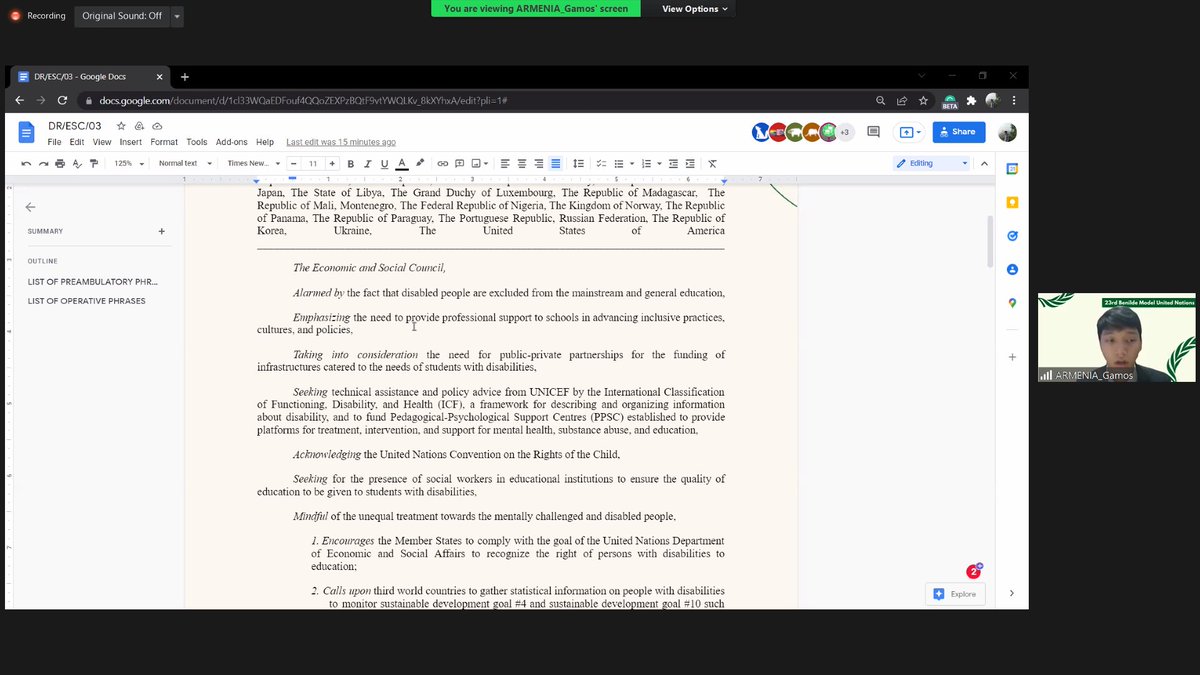Screen dimensions: 1200x675
Task: Open Google Keep side panel
Action: pyautogui.click(x=1012, y=202)
